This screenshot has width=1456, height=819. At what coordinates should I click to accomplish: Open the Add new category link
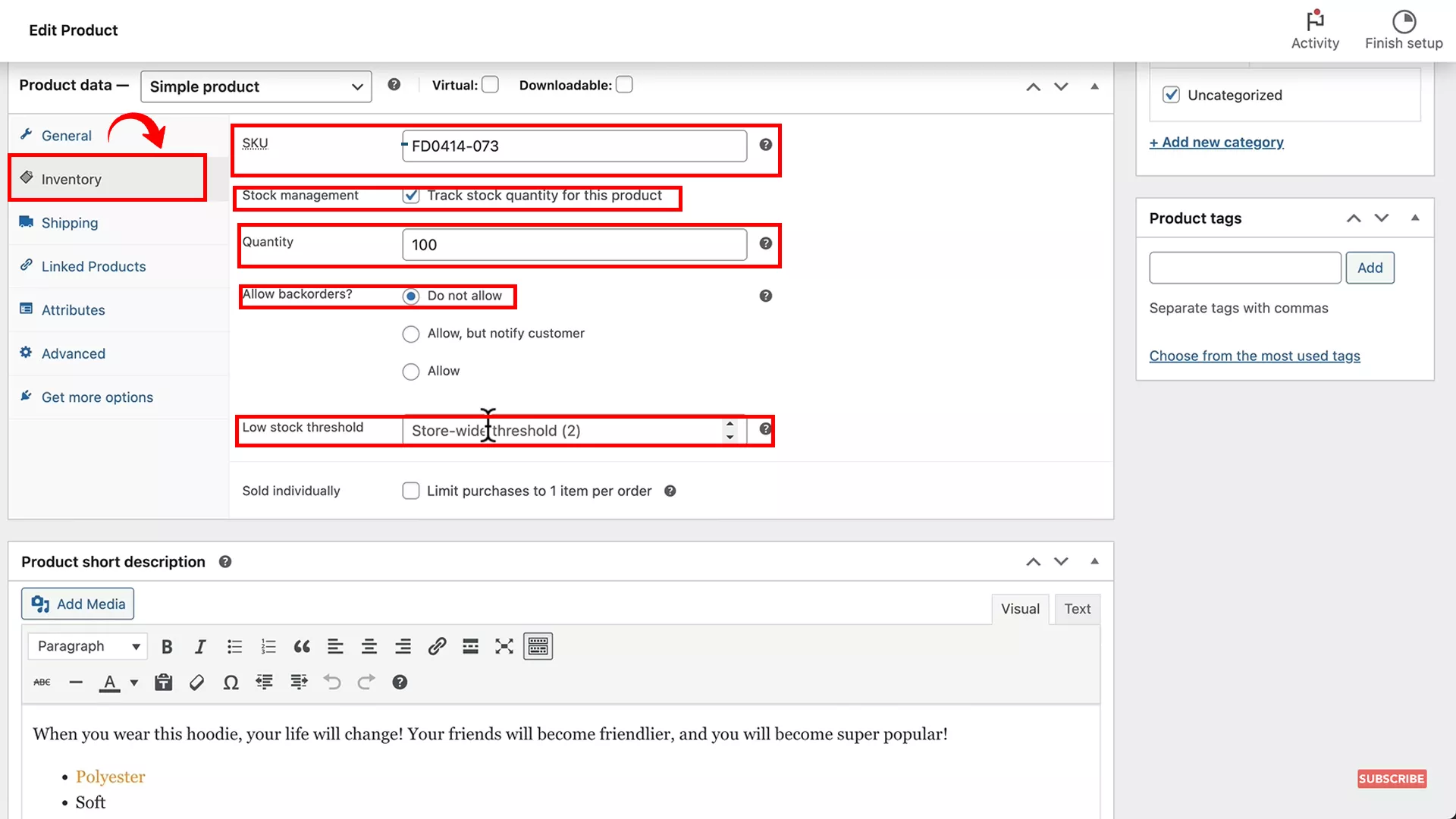pos(1216,142)
